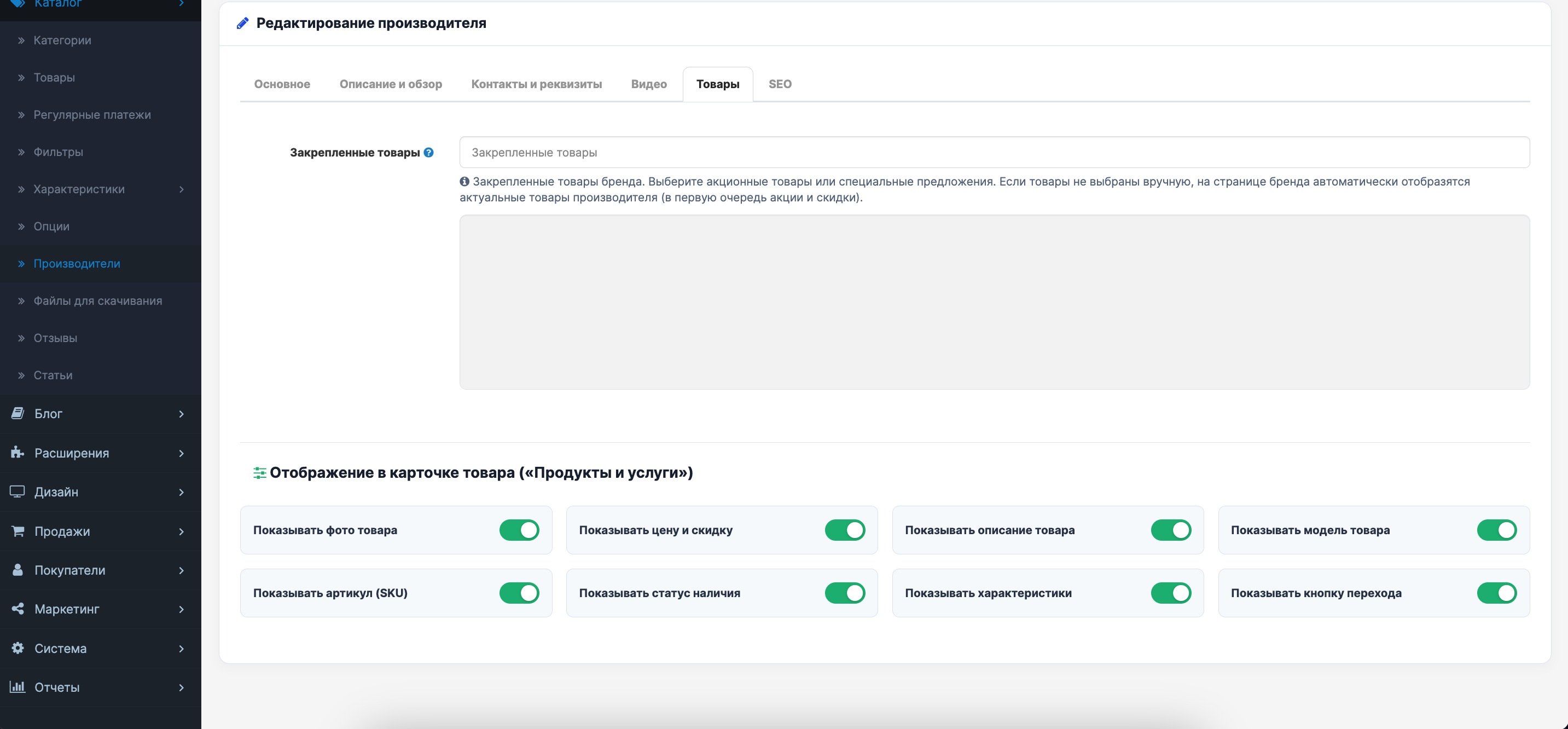Image resolution: width=1568 pixels, height=729 pixels.
Task: Click the Покупатели user icon
Action: click(x=18, y=569)
